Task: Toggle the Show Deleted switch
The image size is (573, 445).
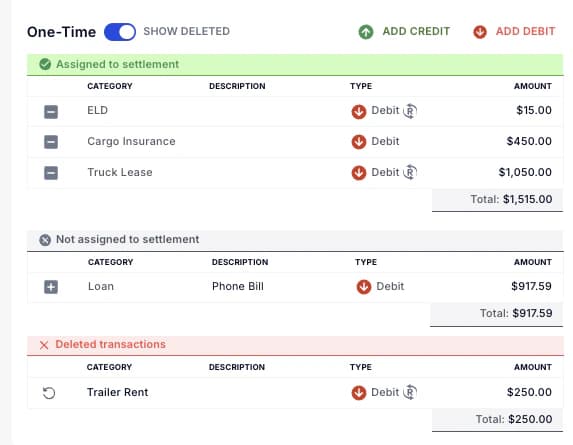Action: pos(120,32)
